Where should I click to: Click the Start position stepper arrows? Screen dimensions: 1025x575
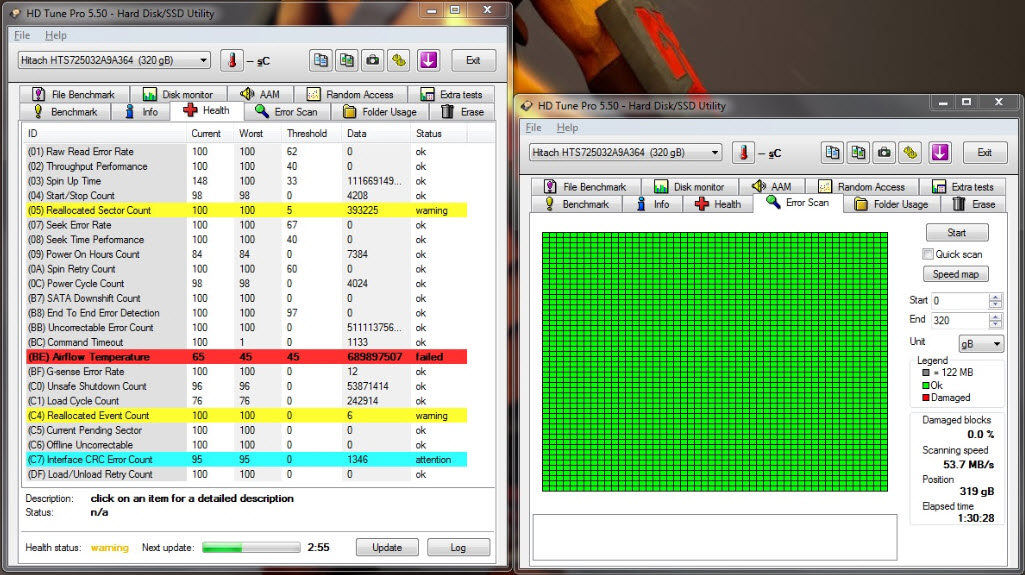[x=996, y=301]
